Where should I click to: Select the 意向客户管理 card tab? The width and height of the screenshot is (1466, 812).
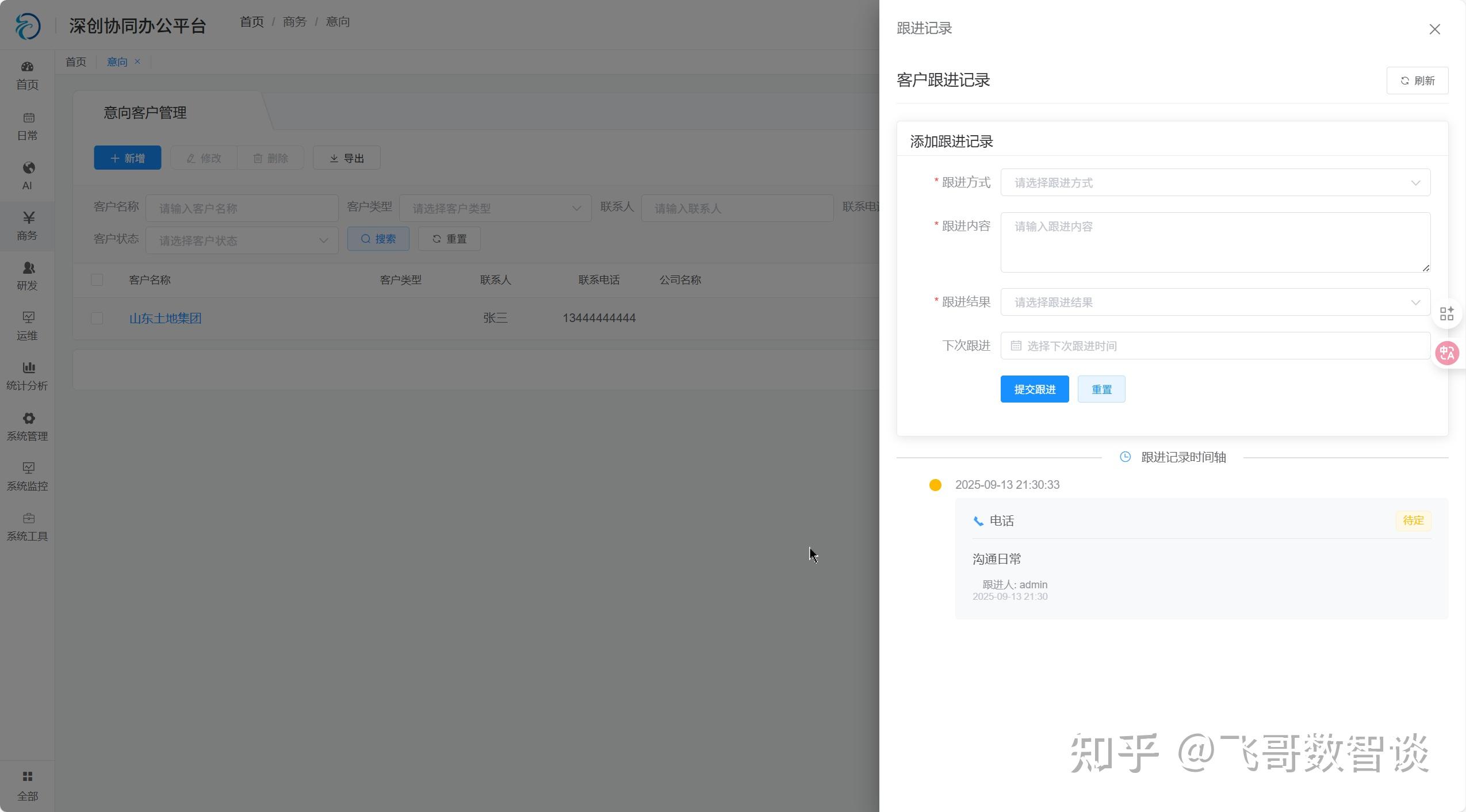click(145, 113)
